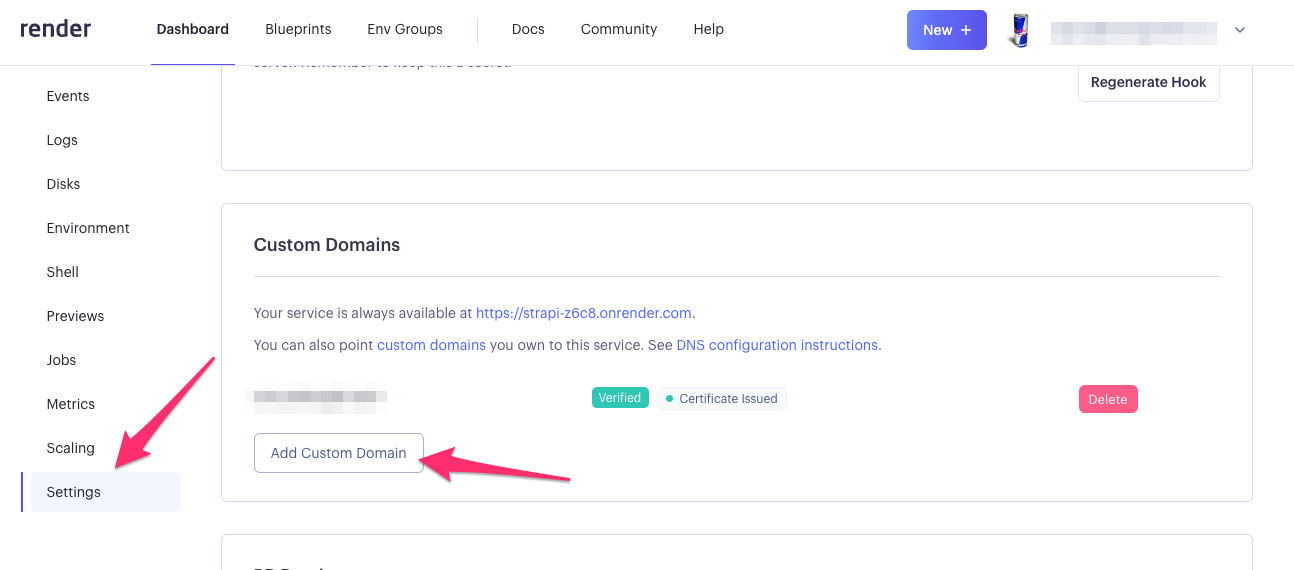Open Logs in the sidebar
Screen dimensions: 1294x570
coord(62,140)
